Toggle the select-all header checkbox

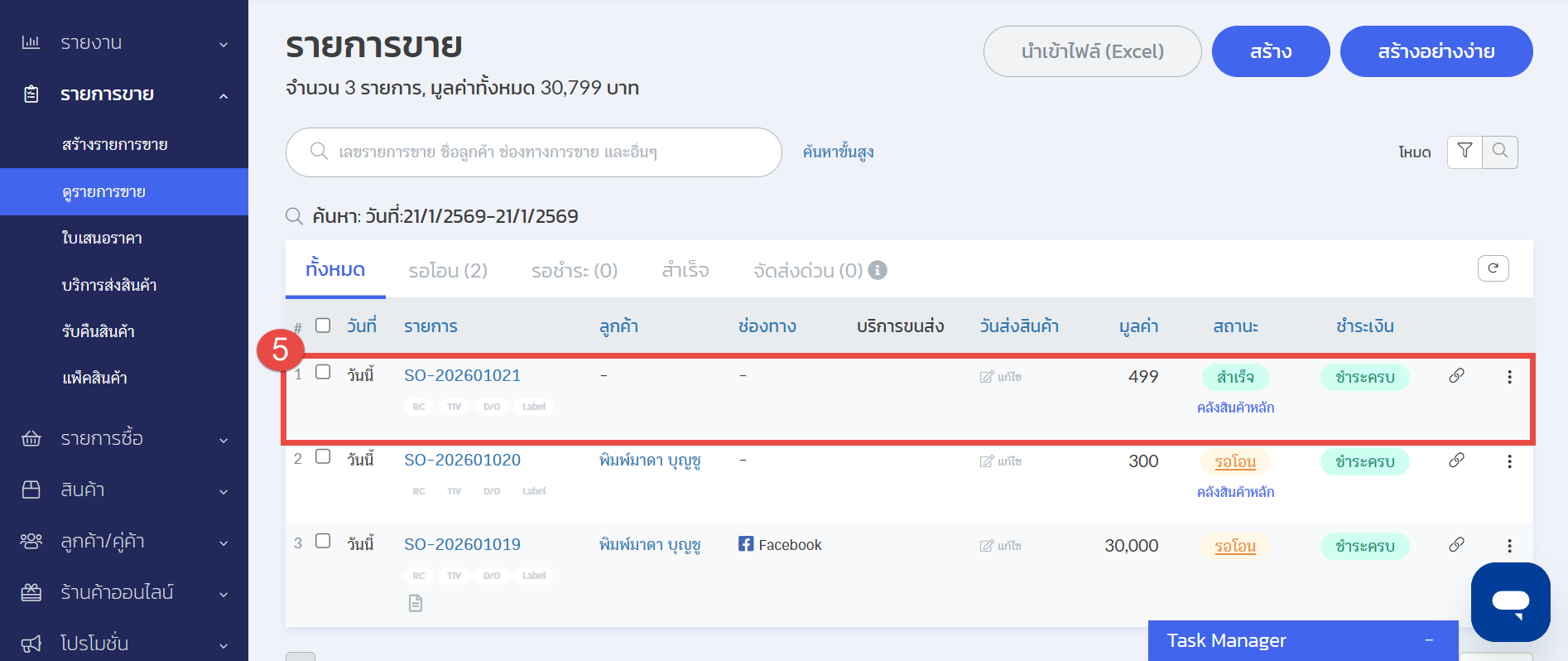coord(323,326)
